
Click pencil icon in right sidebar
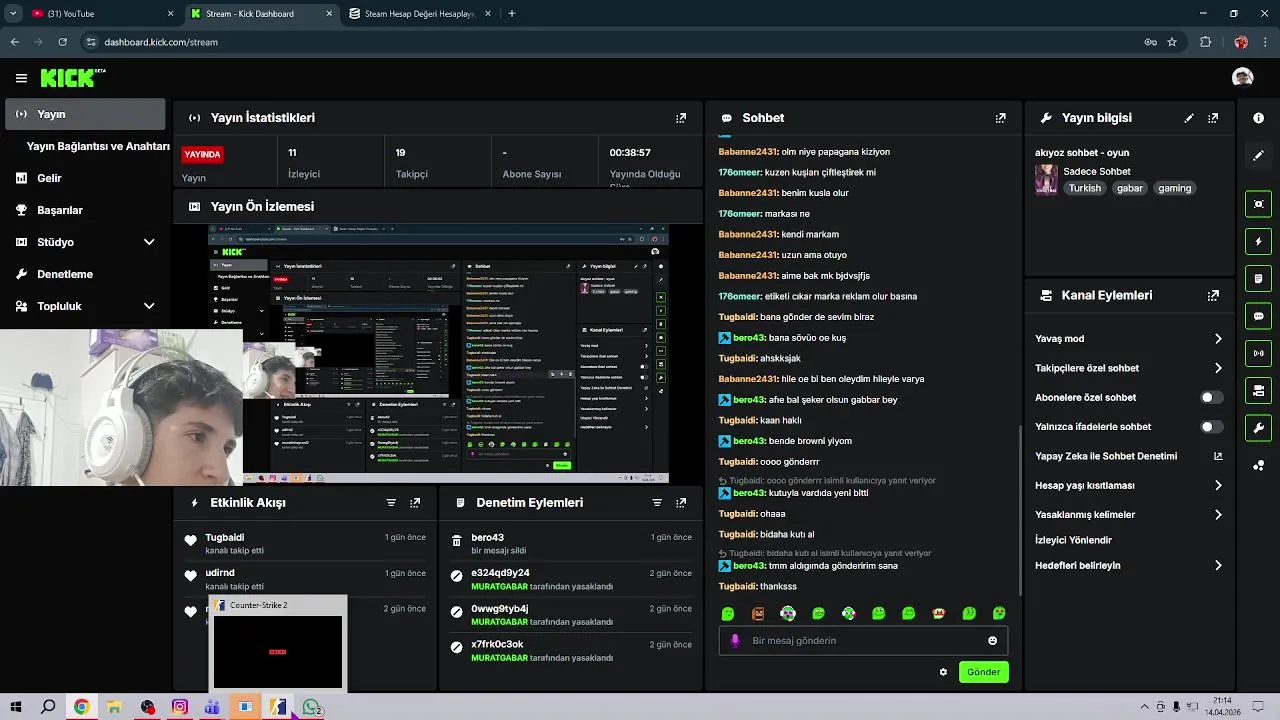[1258, 156]
